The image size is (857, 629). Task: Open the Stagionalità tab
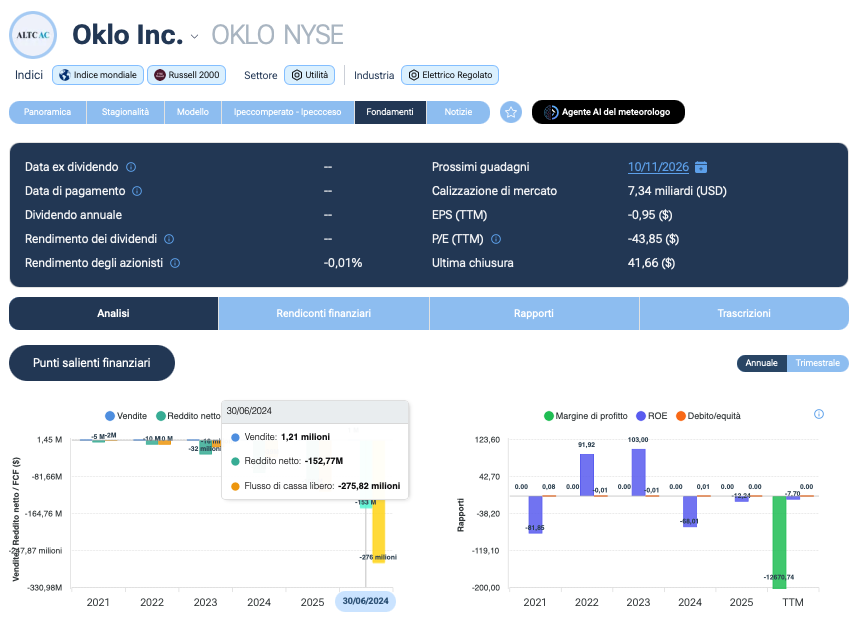click(125, 112)
